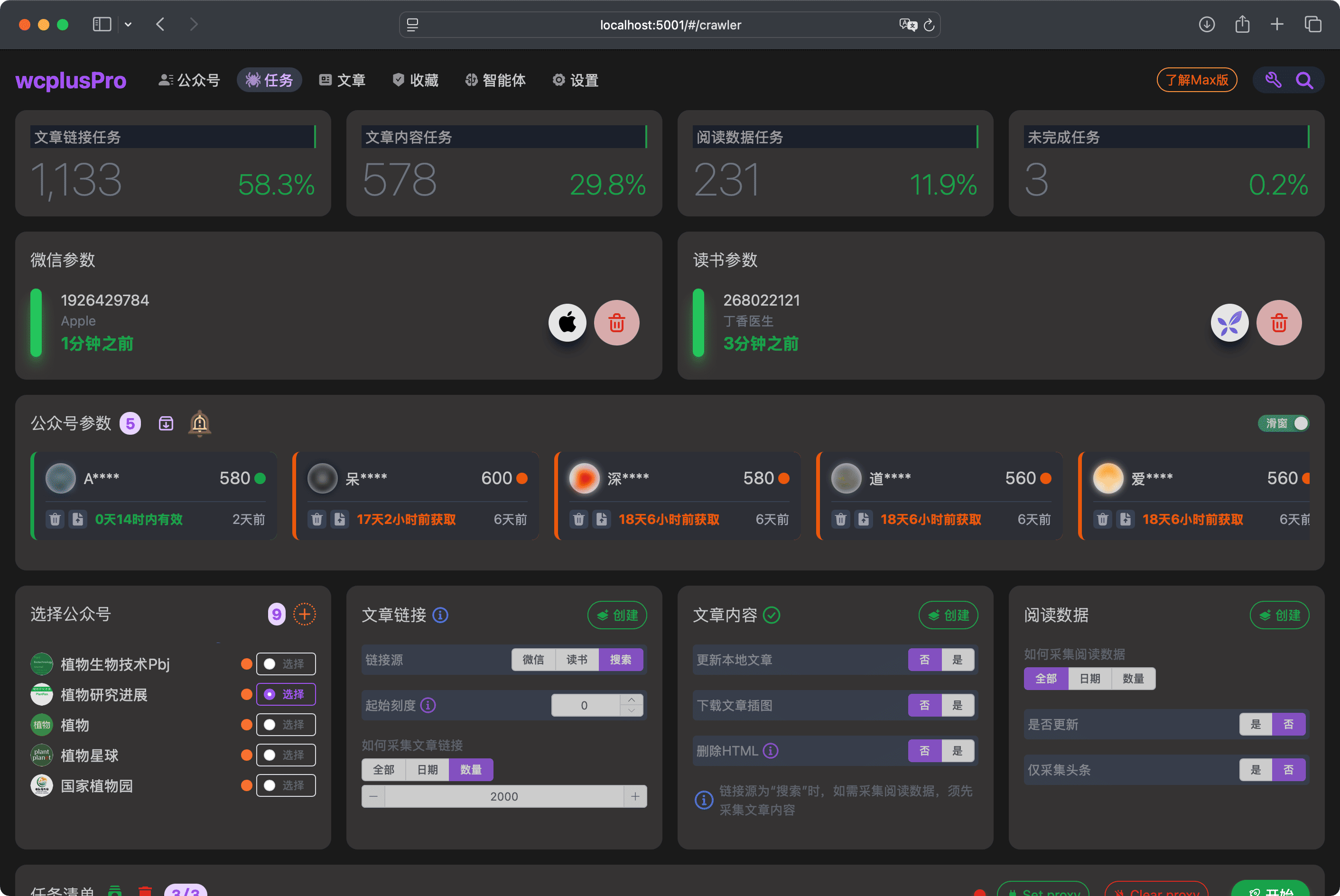Switch to the 文章 tab in top navigation
The height and width of the screenshot is (896, 1340).
pyautogui.click(x=342, y=80)
